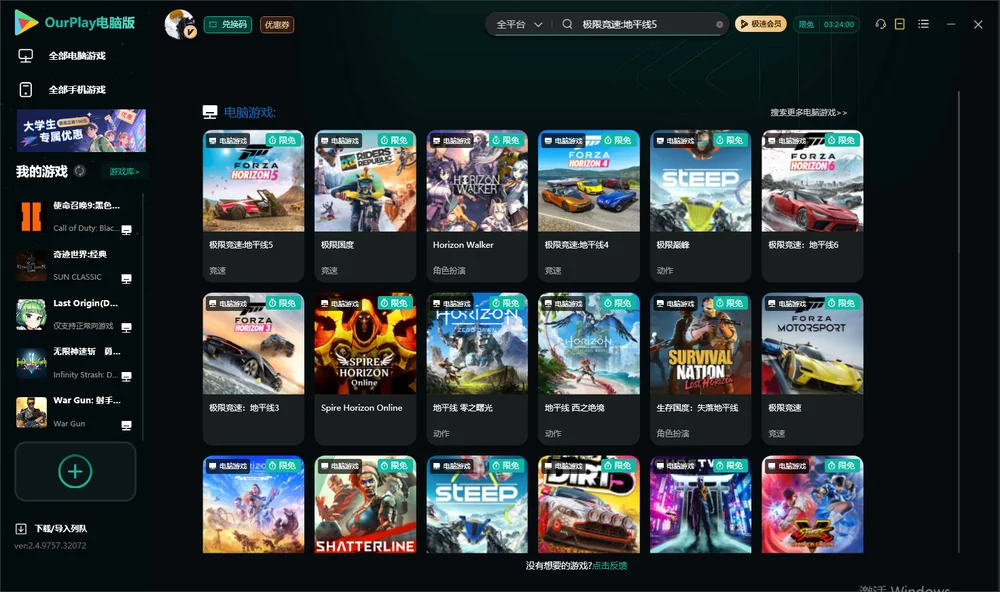Add a game with the plus button
This screenshot has width=1000, height=592.
click(75, 471)
